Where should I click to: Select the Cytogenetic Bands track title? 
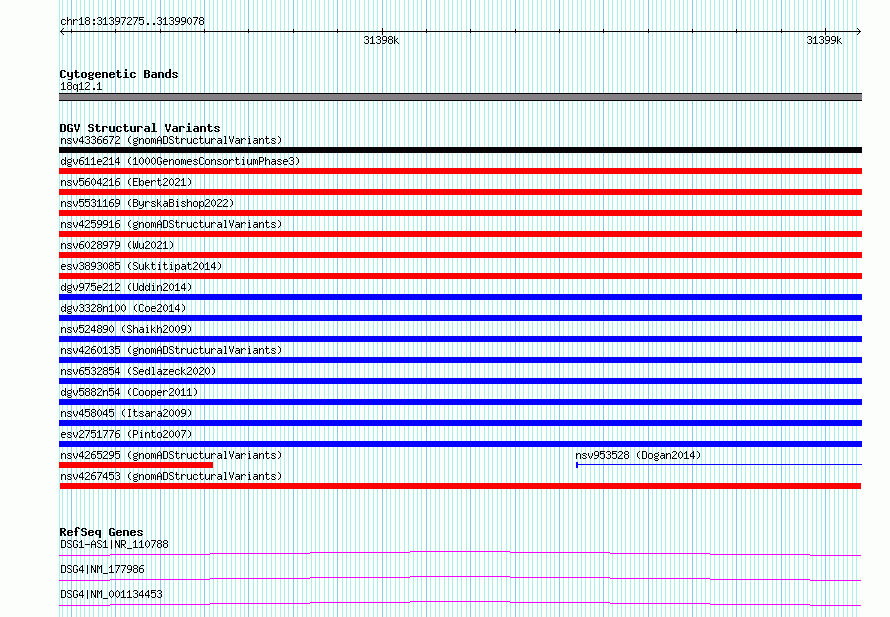[x=119, y=74]
